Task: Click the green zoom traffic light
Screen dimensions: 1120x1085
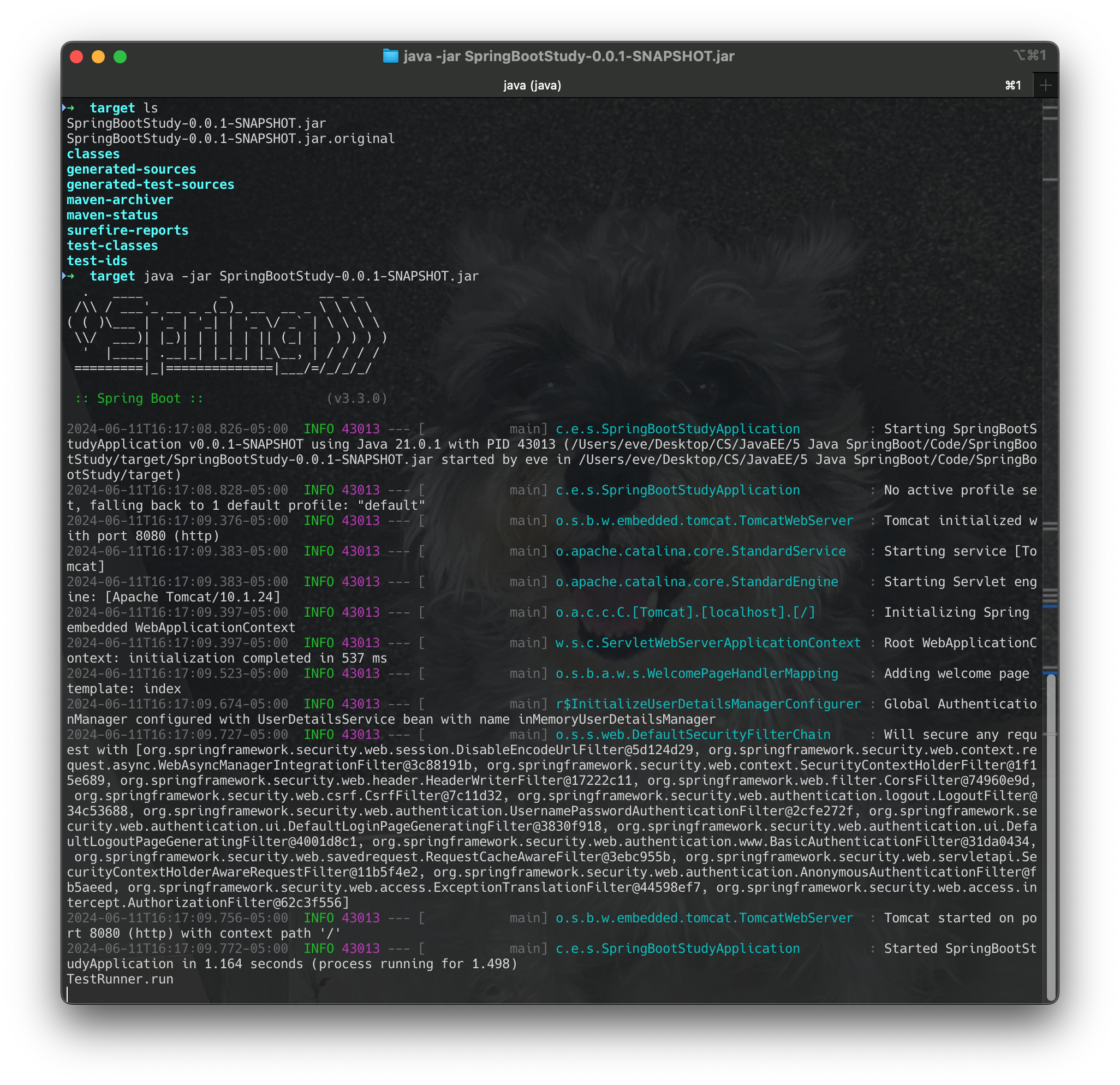Action: (120, 57)
